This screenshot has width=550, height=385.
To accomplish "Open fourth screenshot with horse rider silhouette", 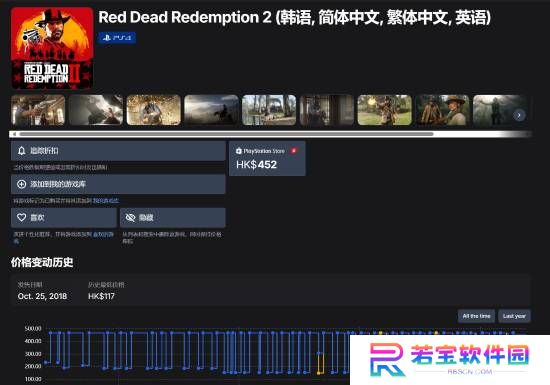I will (211, 110).
